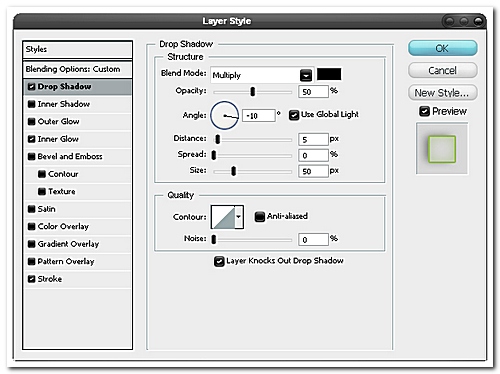This screenshot has width=500, height=374.
Task: Click the Noise slider handle
Action: click(214, 239)
